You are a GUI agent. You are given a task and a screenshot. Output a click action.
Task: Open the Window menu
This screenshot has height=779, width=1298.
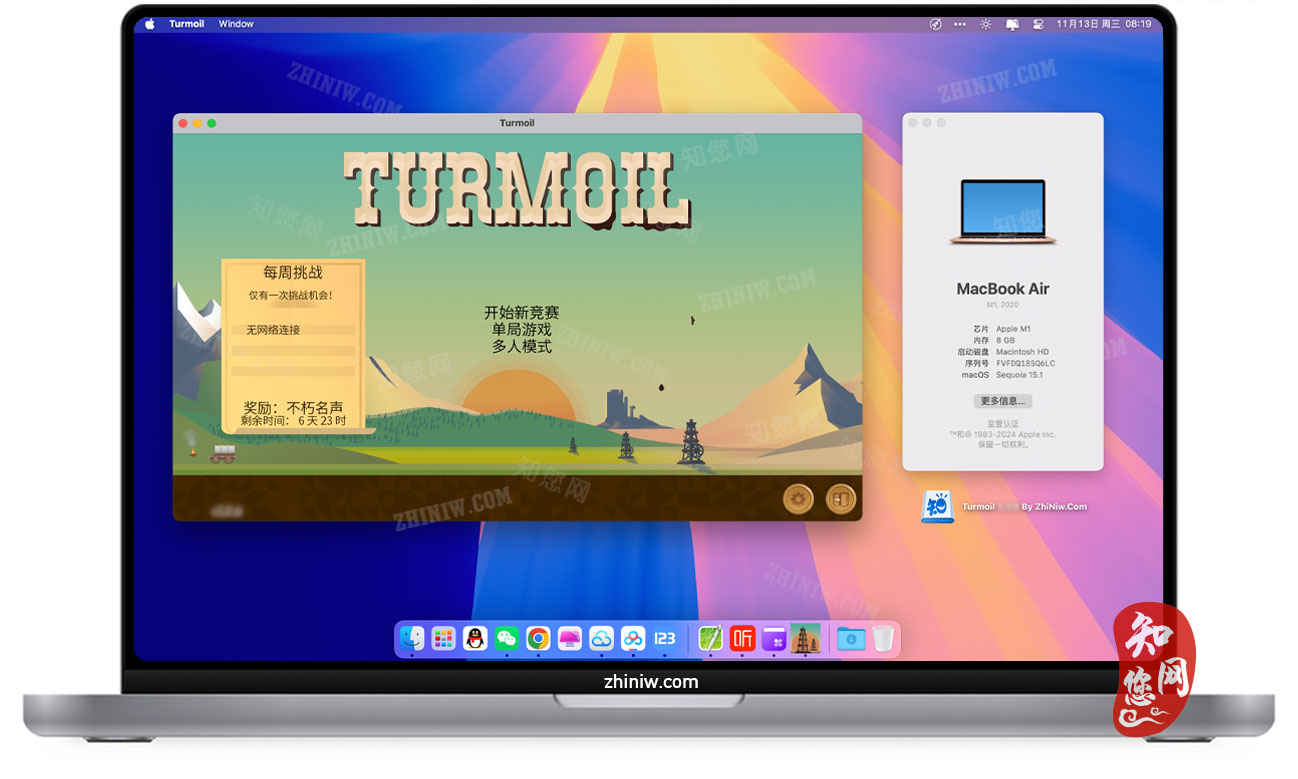click(x=236, y=24)
